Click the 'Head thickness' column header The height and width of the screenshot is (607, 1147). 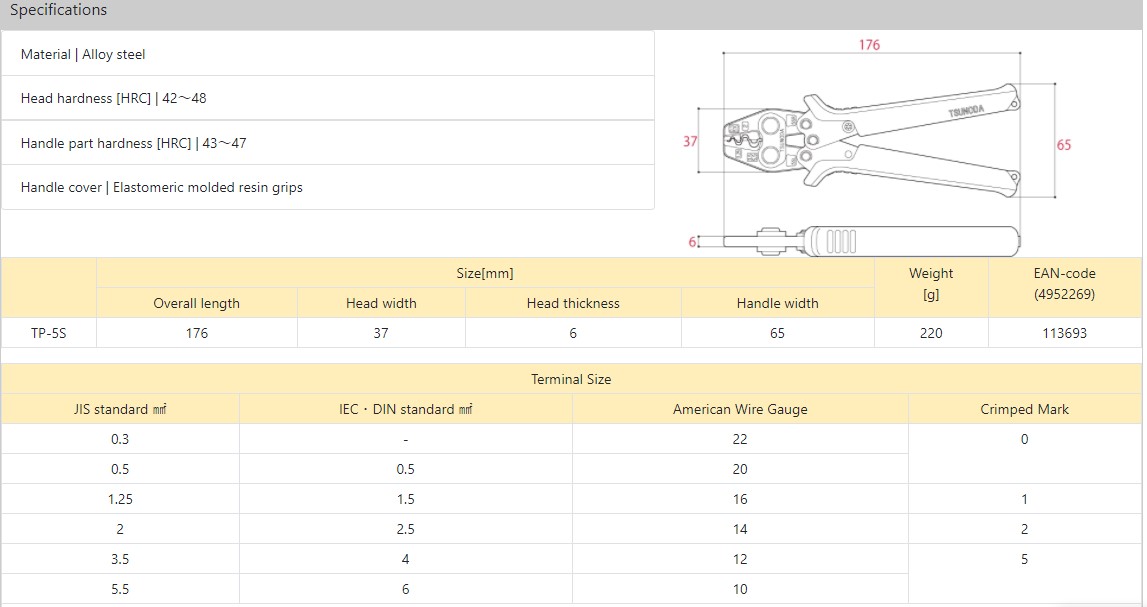[x=573, y=303]
